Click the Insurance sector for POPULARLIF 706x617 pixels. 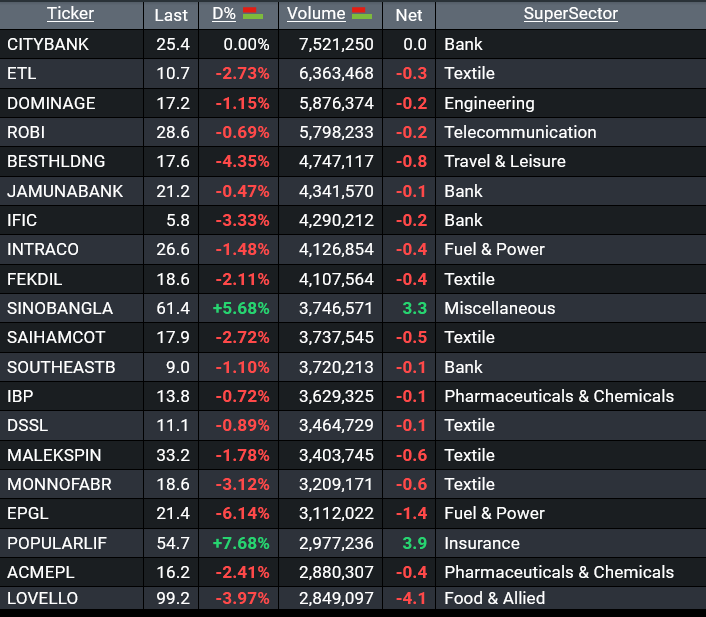coord(481,543)
